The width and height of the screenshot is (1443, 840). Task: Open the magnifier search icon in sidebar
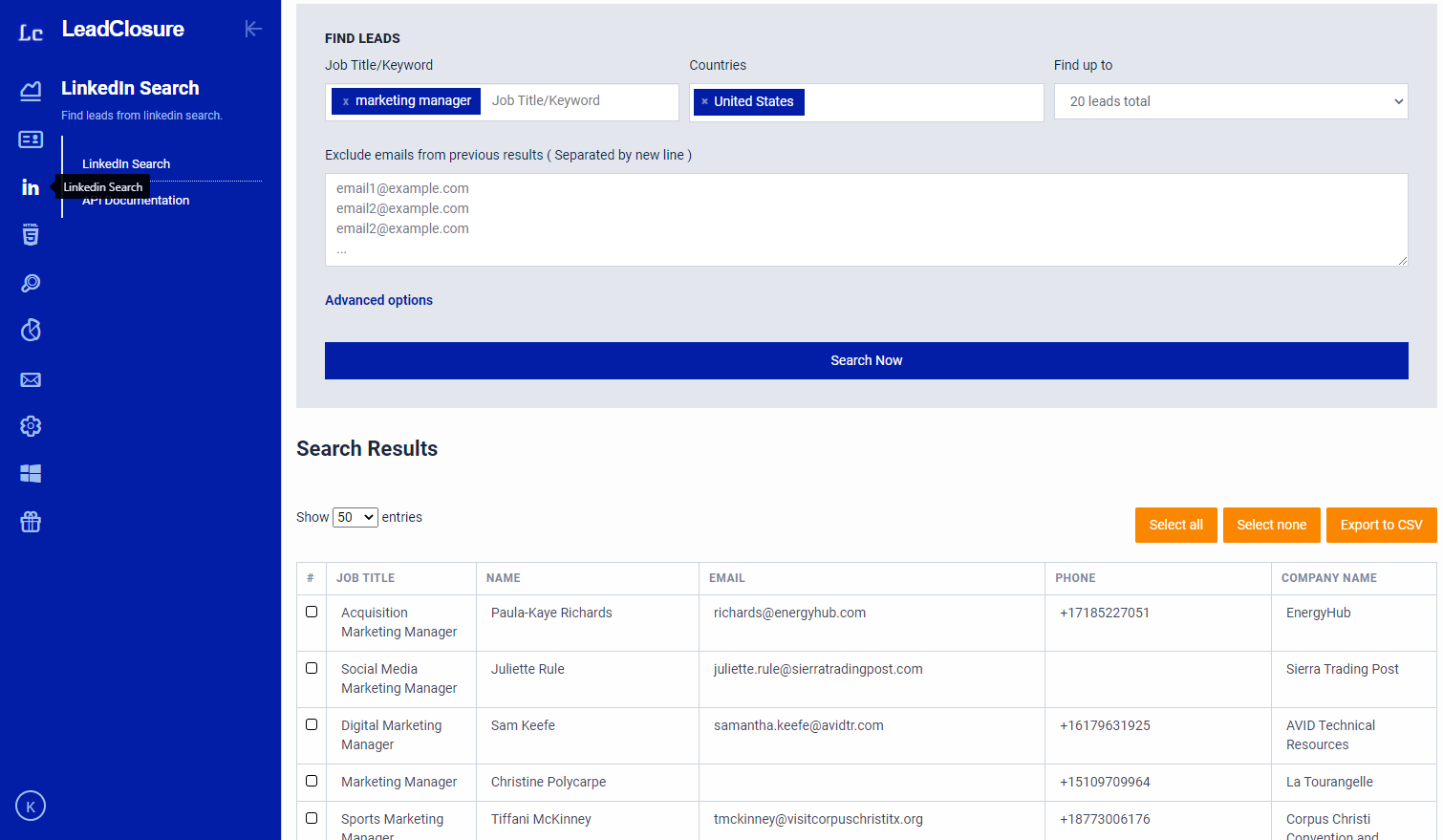tap(31, 283)
